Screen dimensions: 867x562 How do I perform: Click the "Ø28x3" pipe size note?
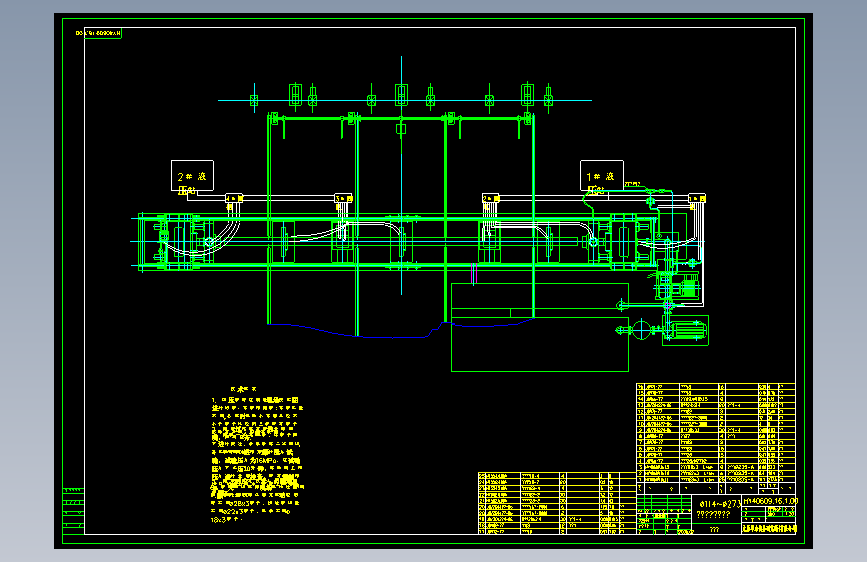click(x=240, y=503)
